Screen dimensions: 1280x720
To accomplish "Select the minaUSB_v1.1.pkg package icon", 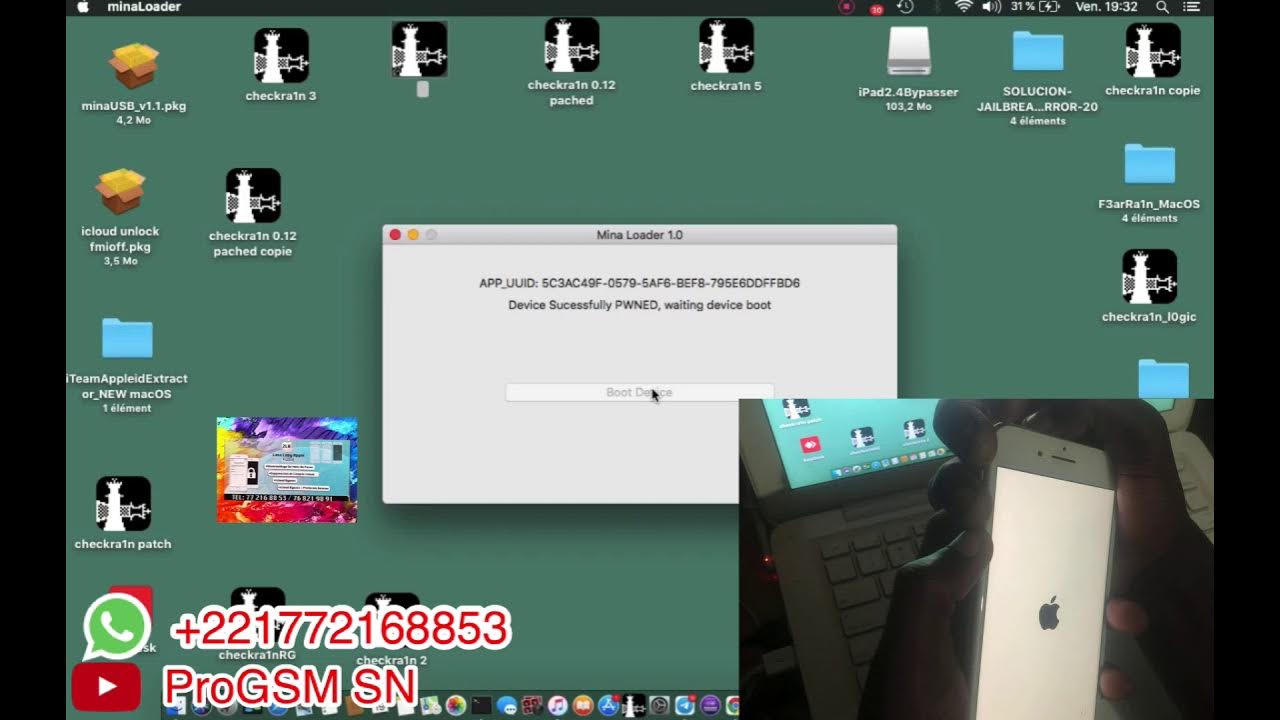I will pyautogui.click(x=133, y=66).
